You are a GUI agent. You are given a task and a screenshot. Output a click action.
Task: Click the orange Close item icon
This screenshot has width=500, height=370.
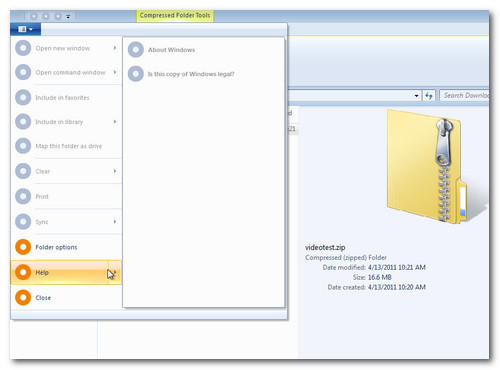coord(23,298)
